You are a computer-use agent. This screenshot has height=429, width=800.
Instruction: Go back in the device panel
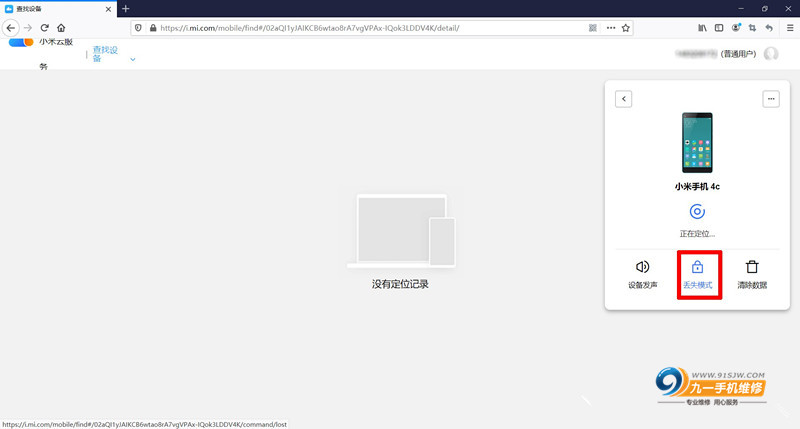[623, 99]
